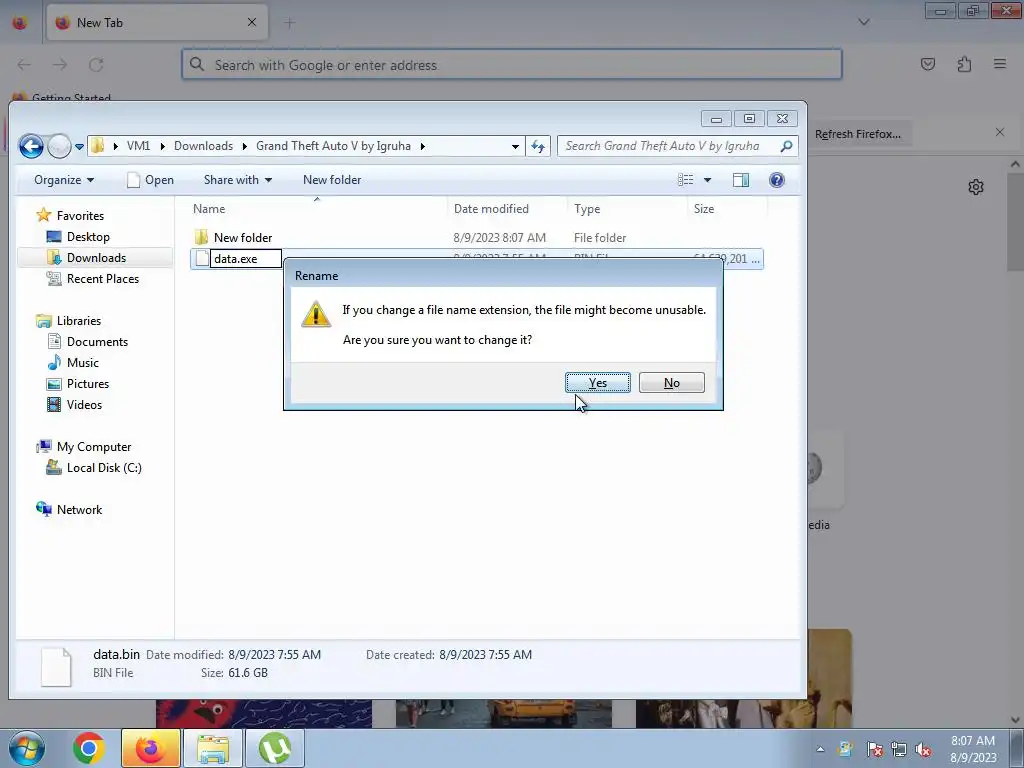Open the Pictures library
The height and width of the screenshot is (768, 1024).
coord(88,383)
